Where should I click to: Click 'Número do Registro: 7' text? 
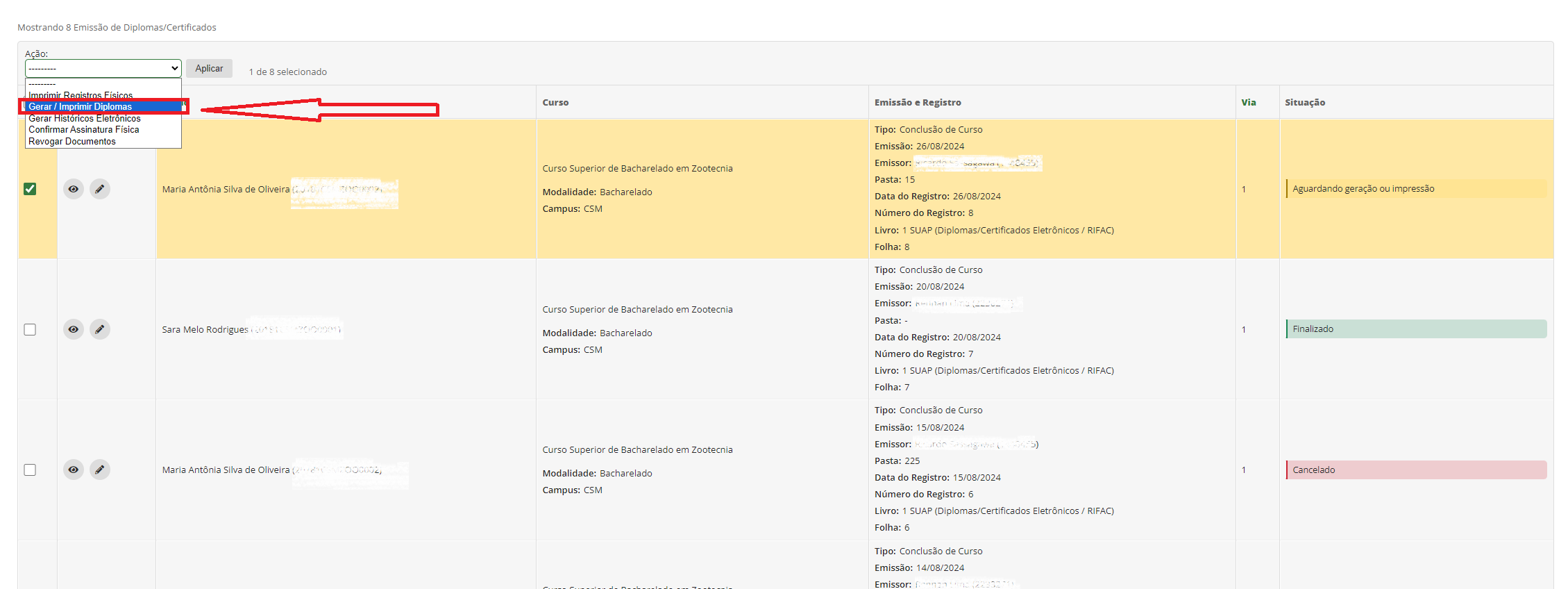tap(924, 354)
